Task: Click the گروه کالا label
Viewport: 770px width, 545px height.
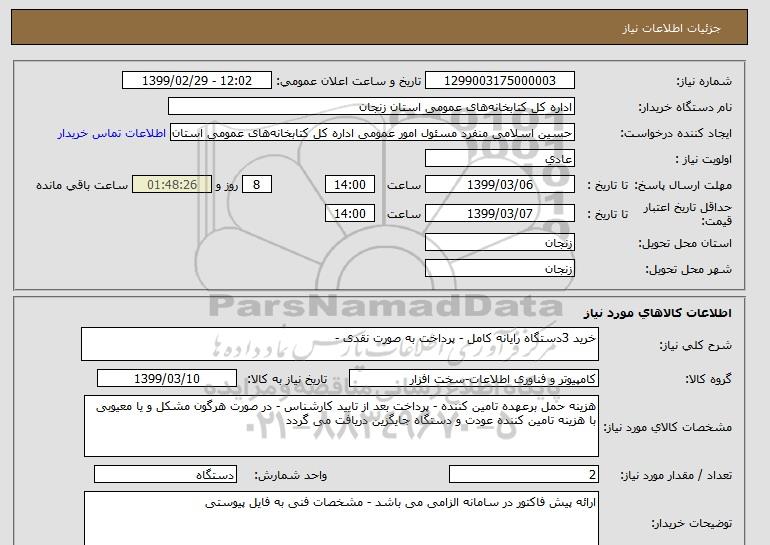Action: [x=709, y=379]
